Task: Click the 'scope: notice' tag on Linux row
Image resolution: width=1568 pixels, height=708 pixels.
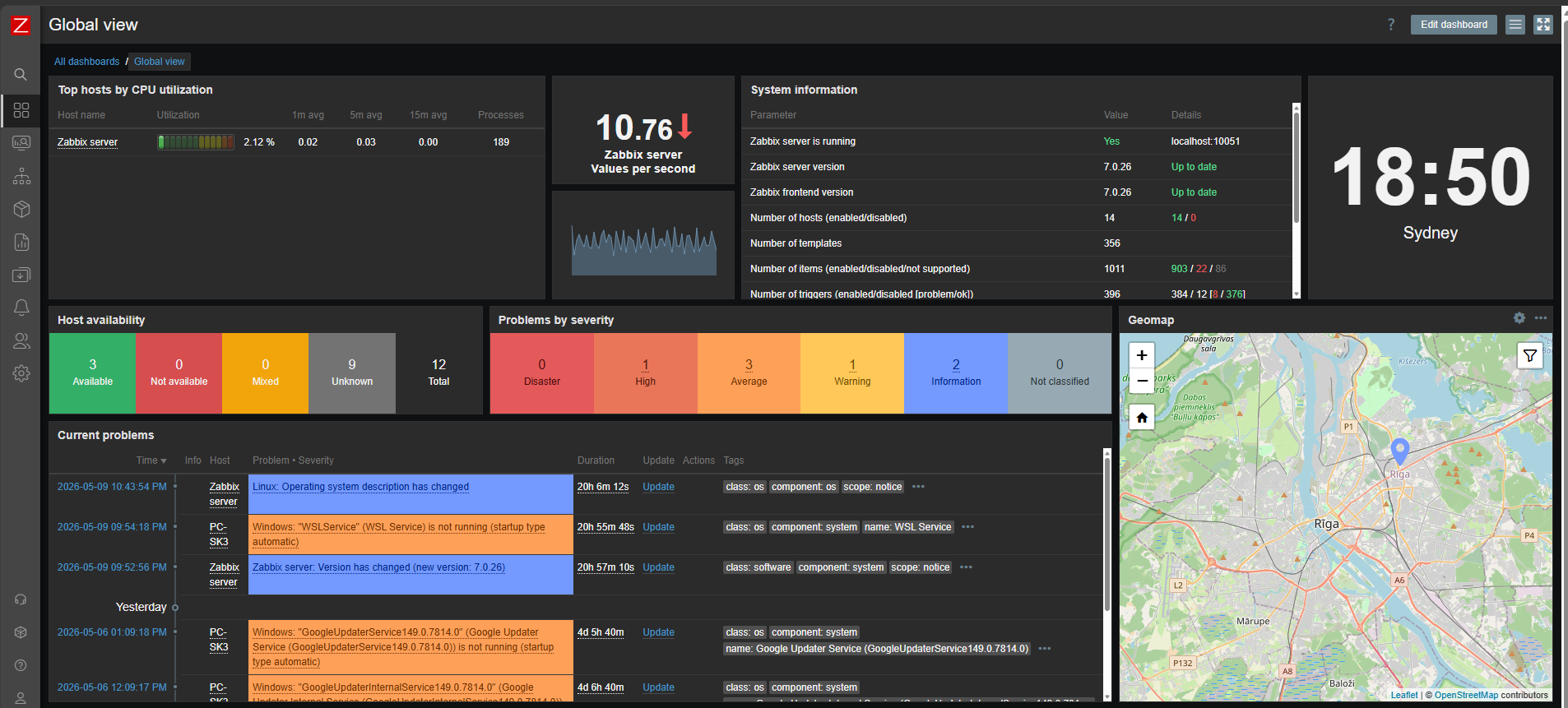Action: 873,487
